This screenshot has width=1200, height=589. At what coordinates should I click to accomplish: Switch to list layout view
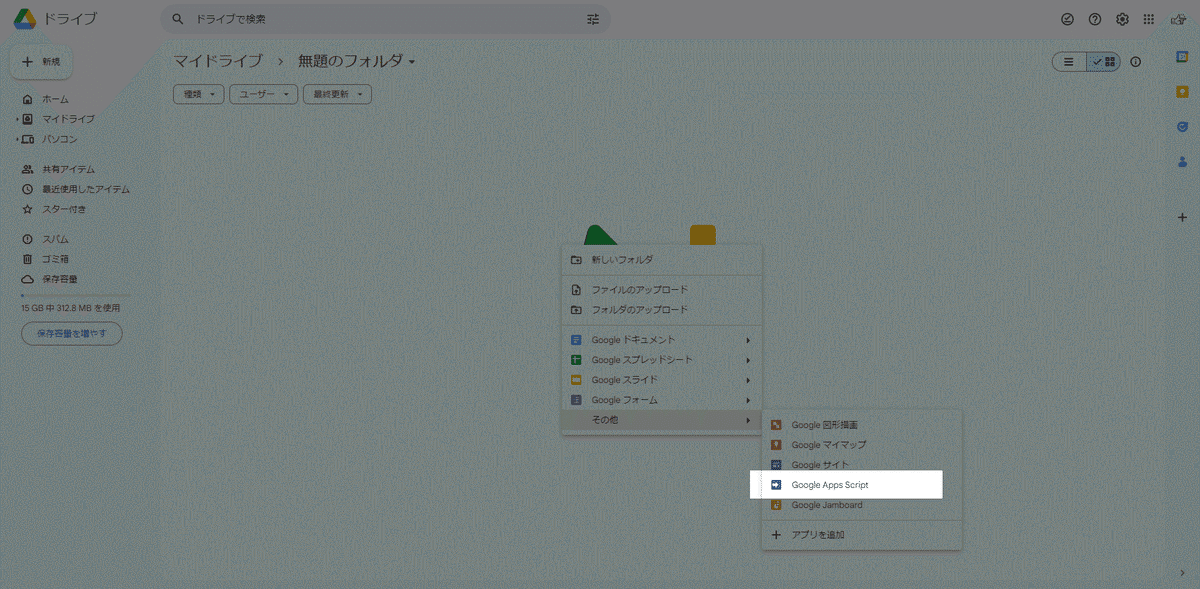[x=1069, y=62]
